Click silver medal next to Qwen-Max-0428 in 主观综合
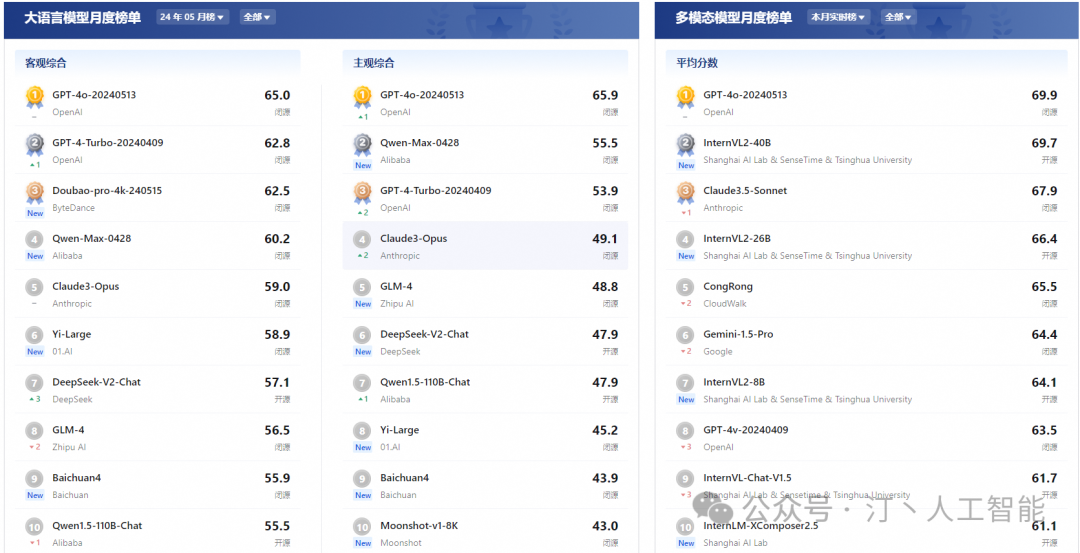1080x553 pixels. 362,145
